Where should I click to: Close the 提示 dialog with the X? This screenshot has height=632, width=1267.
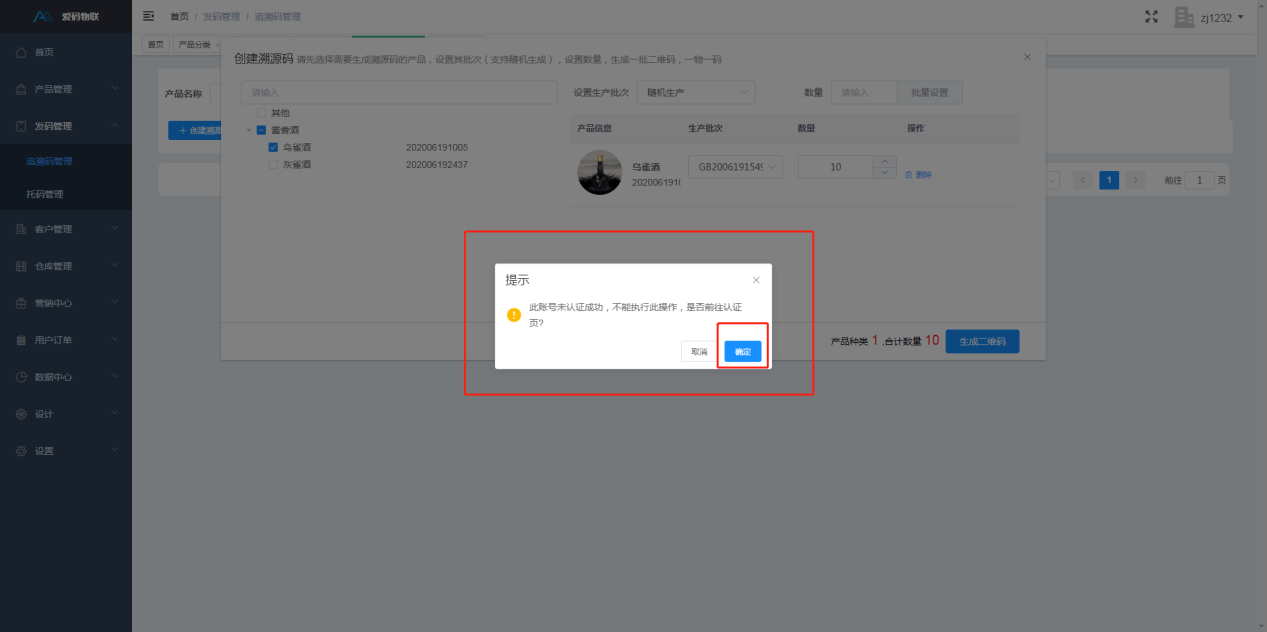pos(756,280)
